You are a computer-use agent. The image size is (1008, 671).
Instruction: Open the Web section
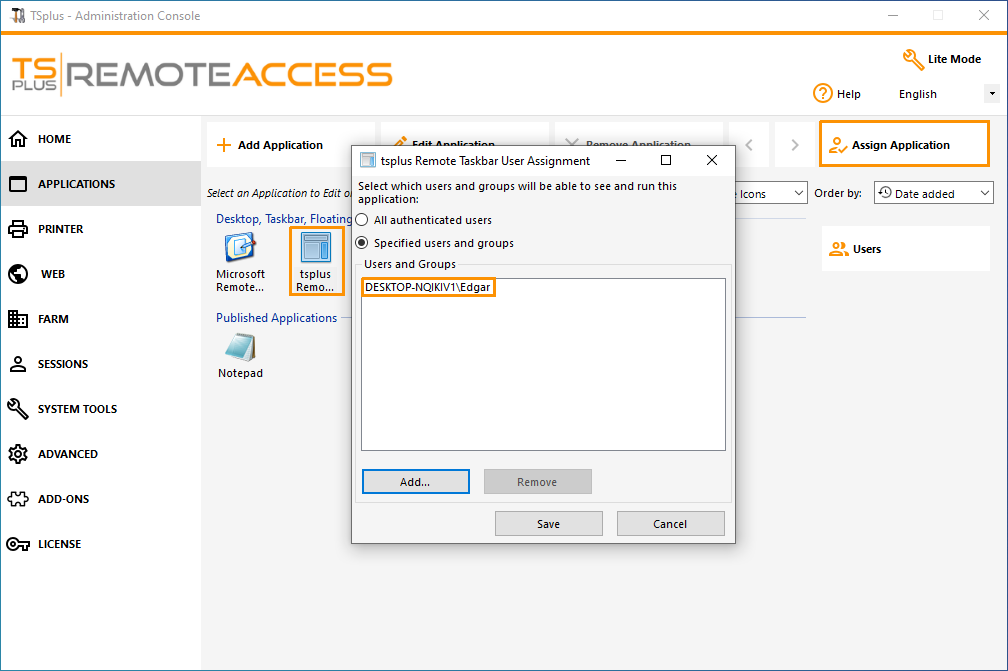point(45,273)
